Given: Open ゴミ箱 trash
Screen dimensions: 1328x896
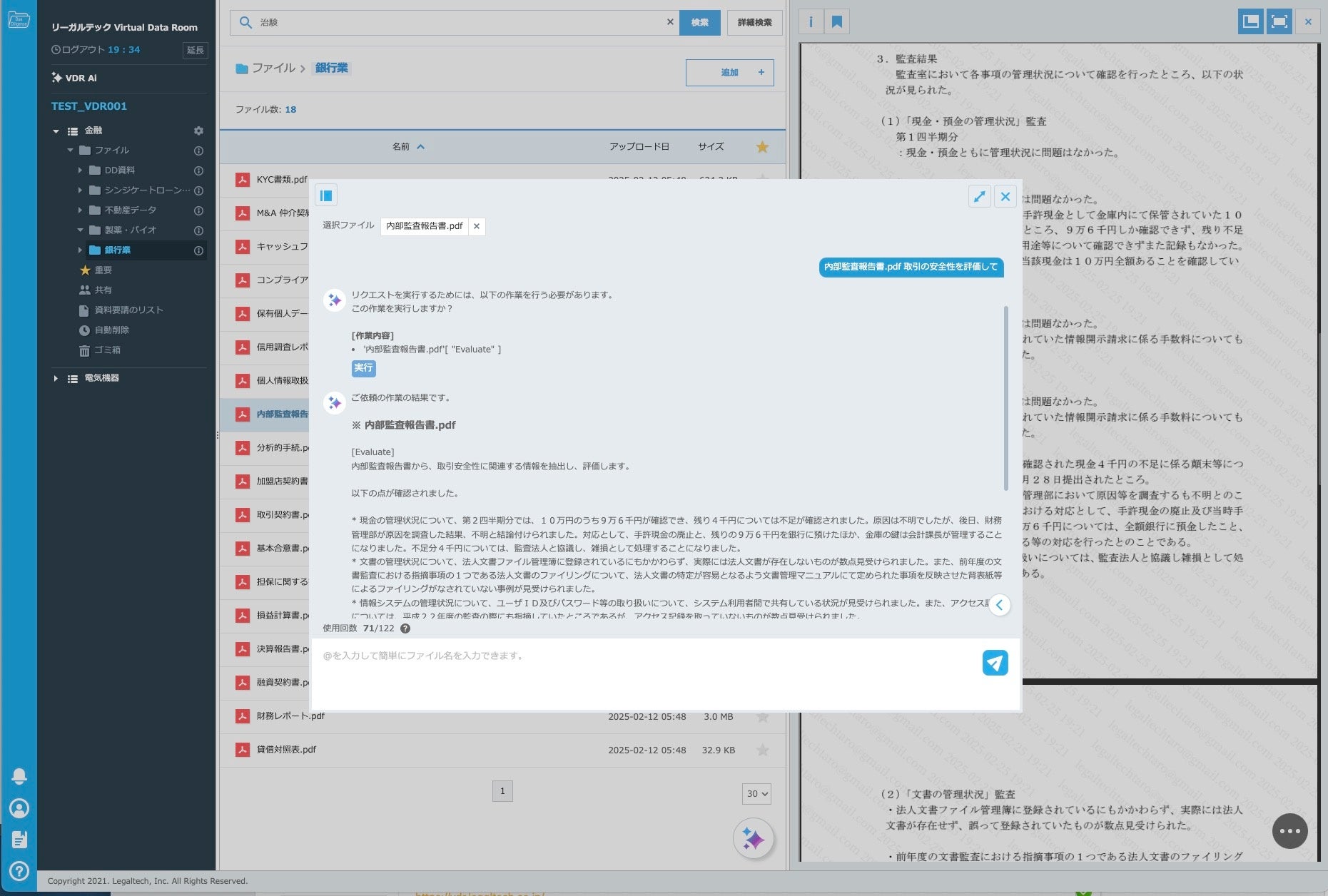Looking at the screenshot, I should click(107, 350).
